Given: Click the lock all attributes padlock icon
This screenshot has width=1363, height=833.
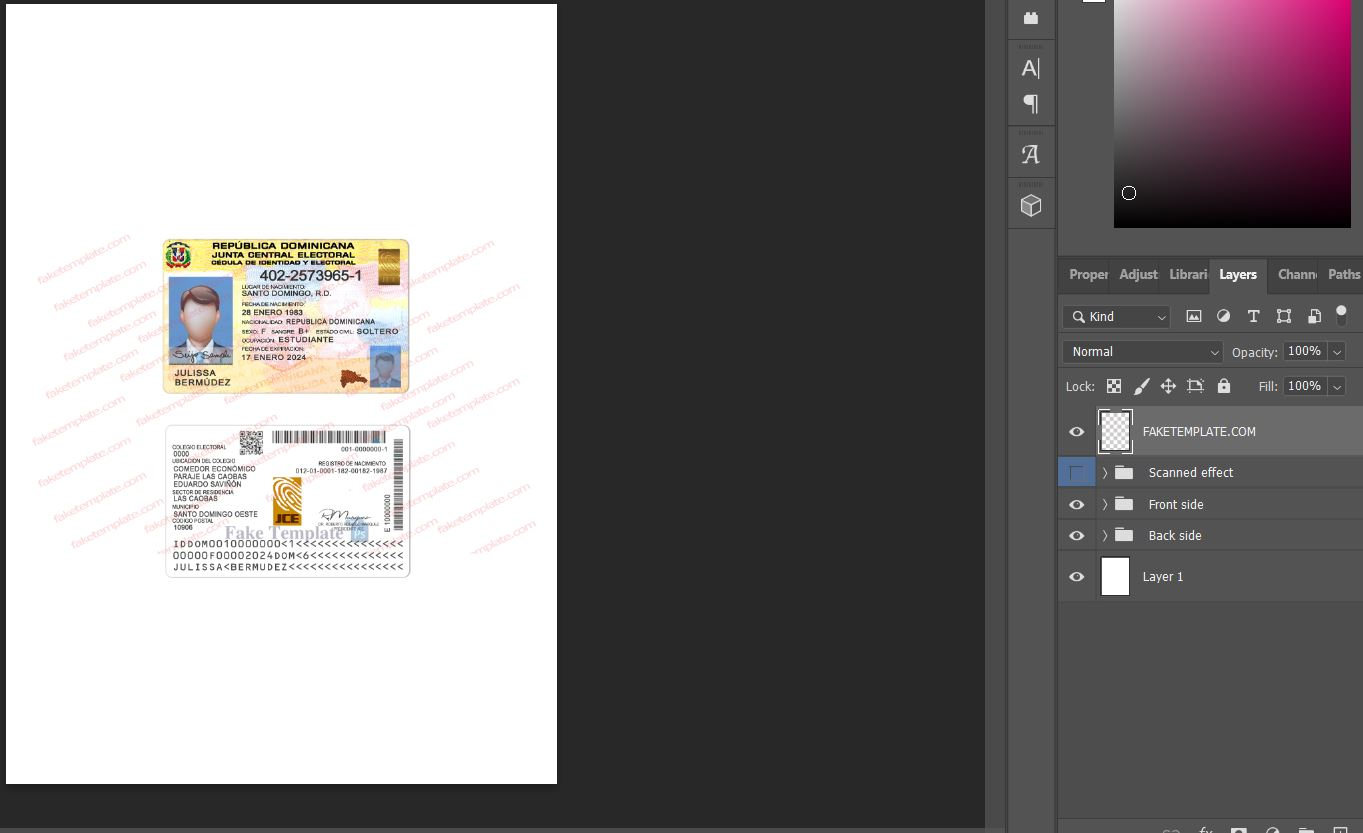Looking at the screenshot, I should [1223, 386].
